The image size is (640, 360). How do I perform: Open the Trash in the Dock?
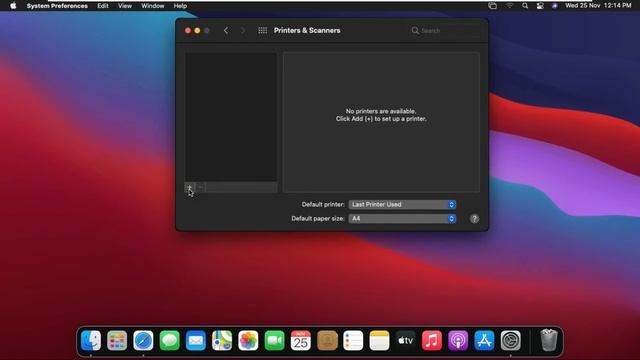(549, 340)
